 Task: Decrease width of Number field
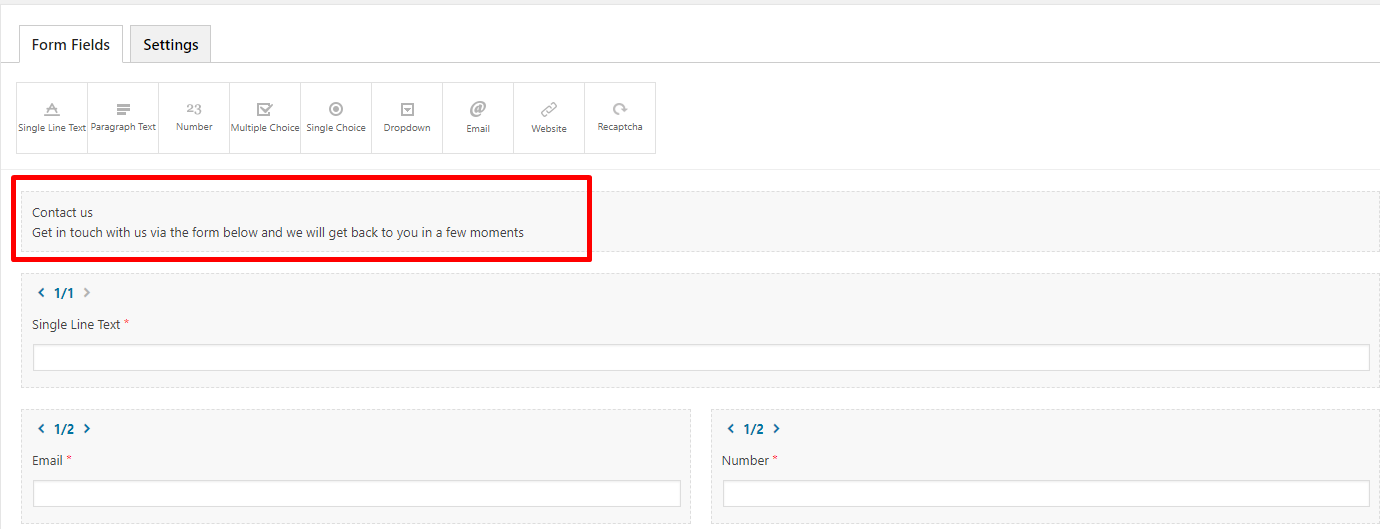point(731,429)
